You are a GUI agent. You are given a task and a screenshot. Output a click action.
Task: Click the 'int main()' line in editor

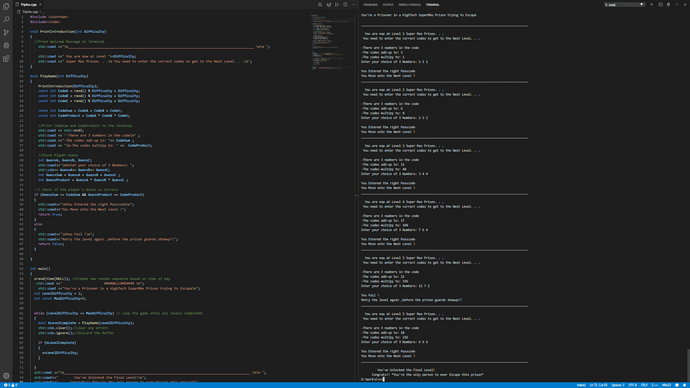(40, 269)
